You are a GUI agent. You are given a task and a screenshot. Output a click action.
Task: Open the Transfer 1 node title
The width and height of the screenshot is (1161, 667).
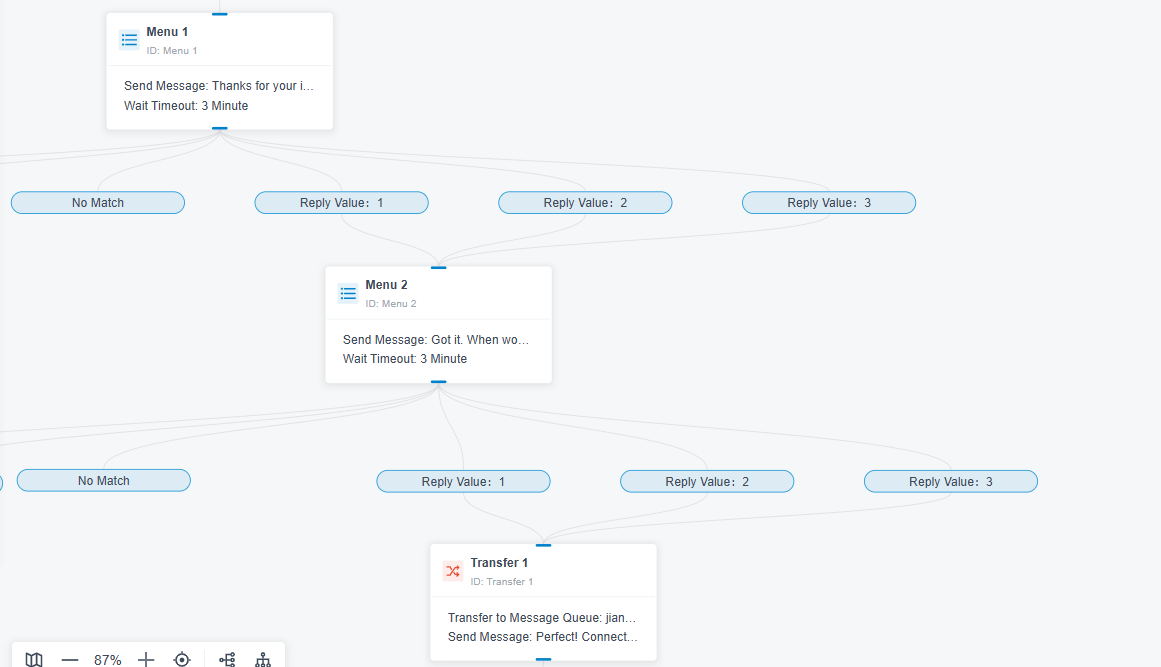point(499,563)
